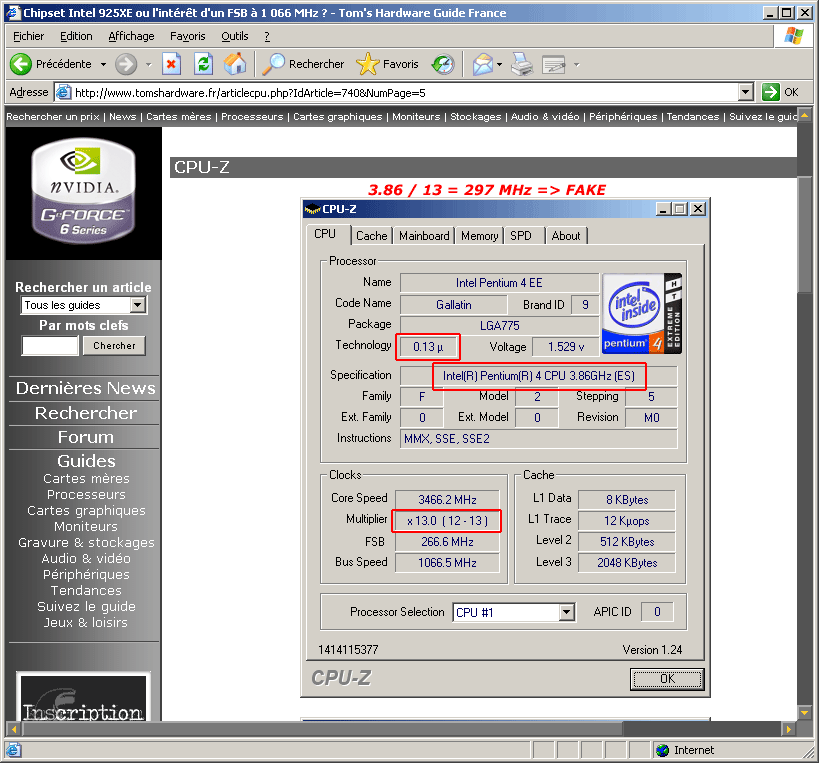819x763 pixels.
Task: Open the Dernières News link
Action: 86,388
